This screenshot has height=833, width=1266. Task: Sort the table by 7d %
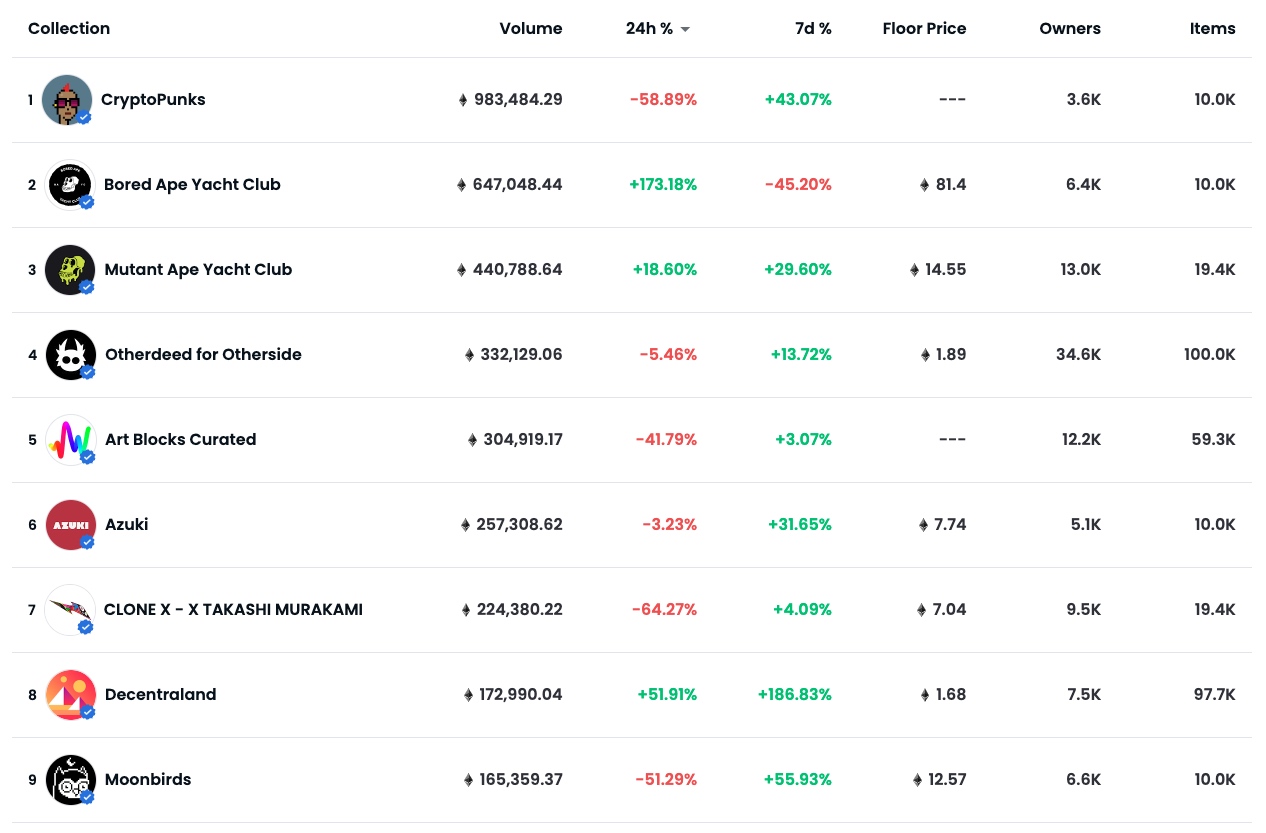813,29
